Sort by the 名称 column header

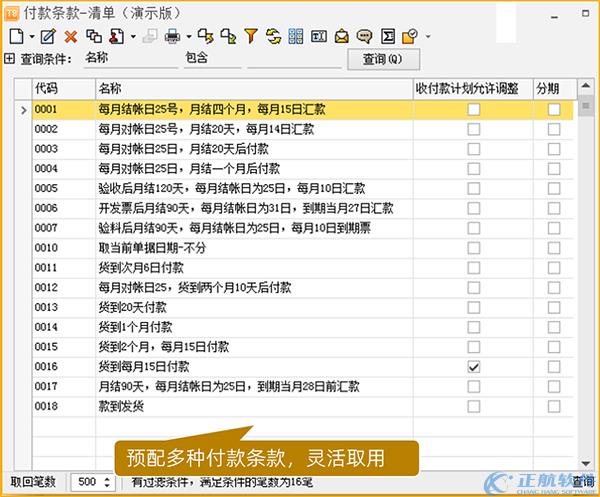pyautogui.click(x=254, y=89)
